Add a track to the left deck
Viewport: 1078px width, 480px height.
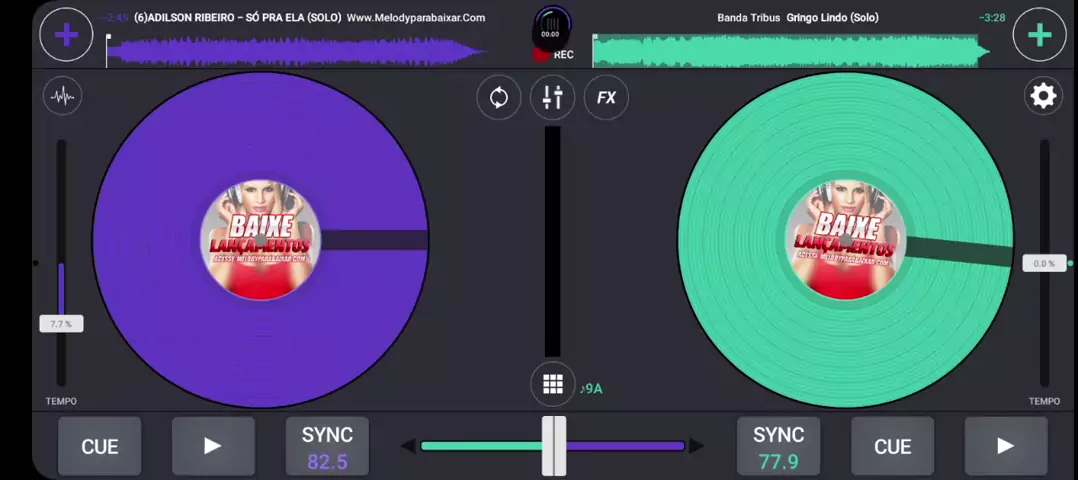pyautogui.click(x=66, y=35)
